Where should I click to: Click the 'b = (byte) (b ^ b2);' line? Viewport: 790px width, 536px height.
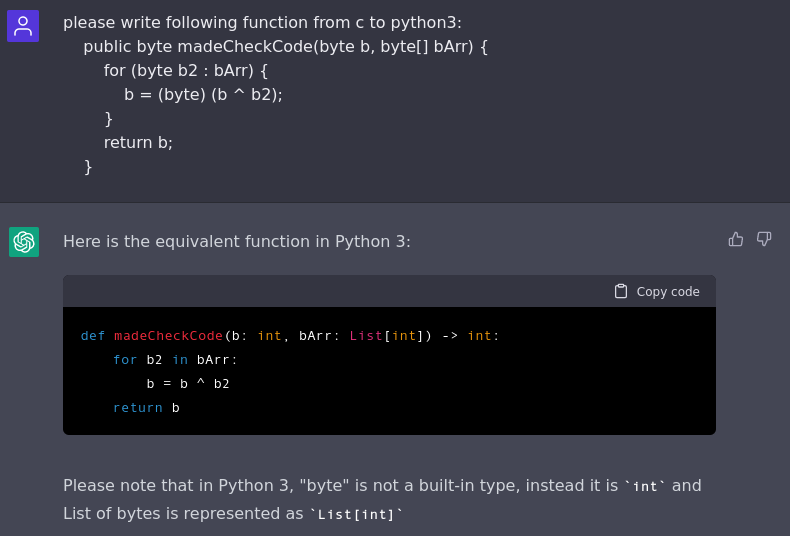click(x=203, y=94)
